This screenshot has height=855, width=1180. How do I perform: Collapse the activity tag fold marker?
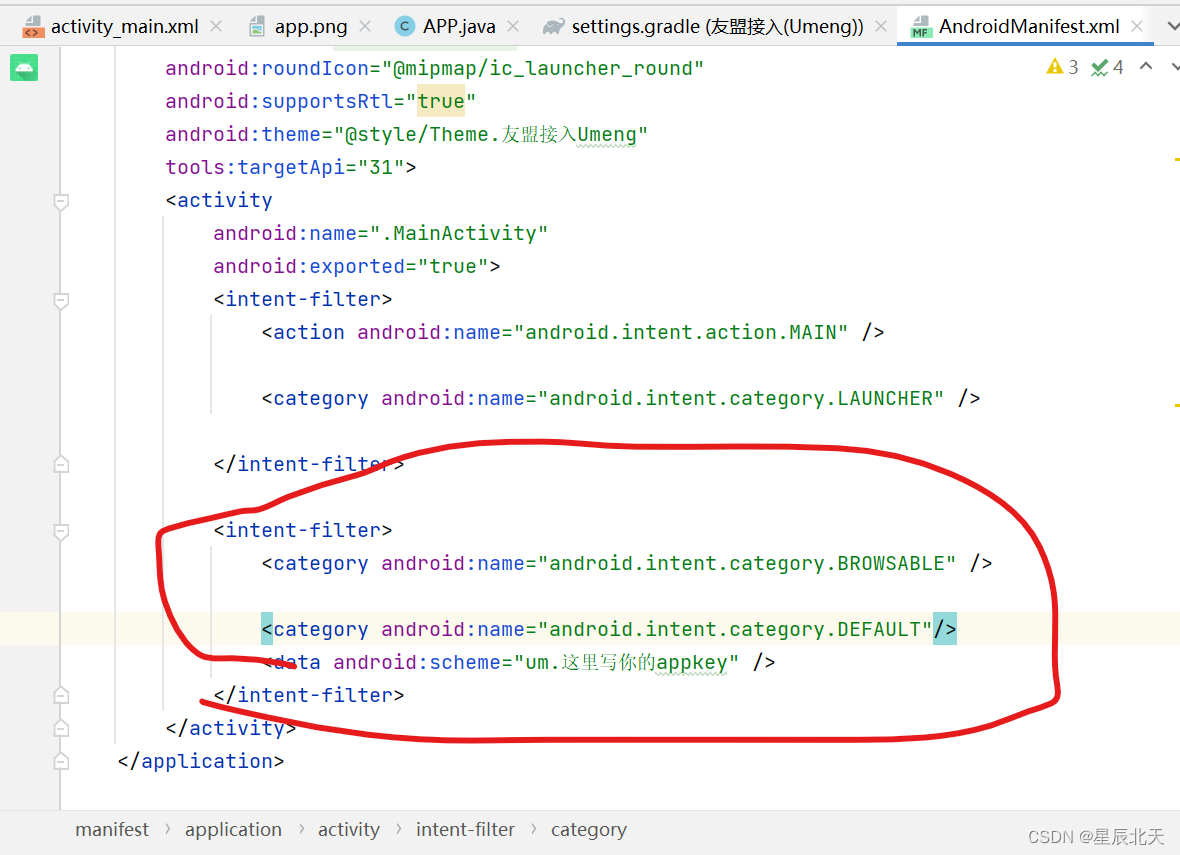tap(62, 201)
